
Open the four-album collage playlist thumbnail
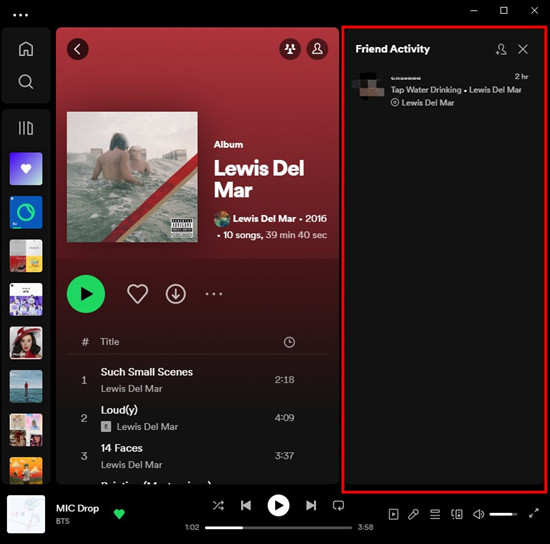(26, 430)
